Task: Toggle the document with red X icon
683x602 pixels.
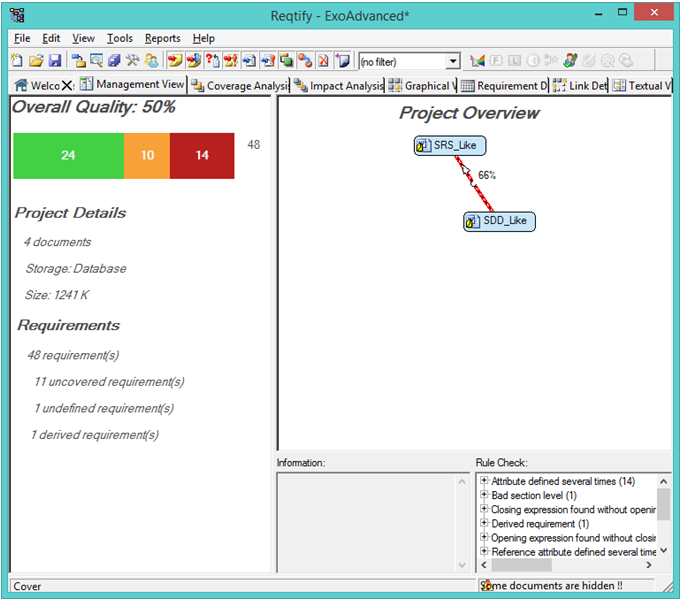Action: 323,60
